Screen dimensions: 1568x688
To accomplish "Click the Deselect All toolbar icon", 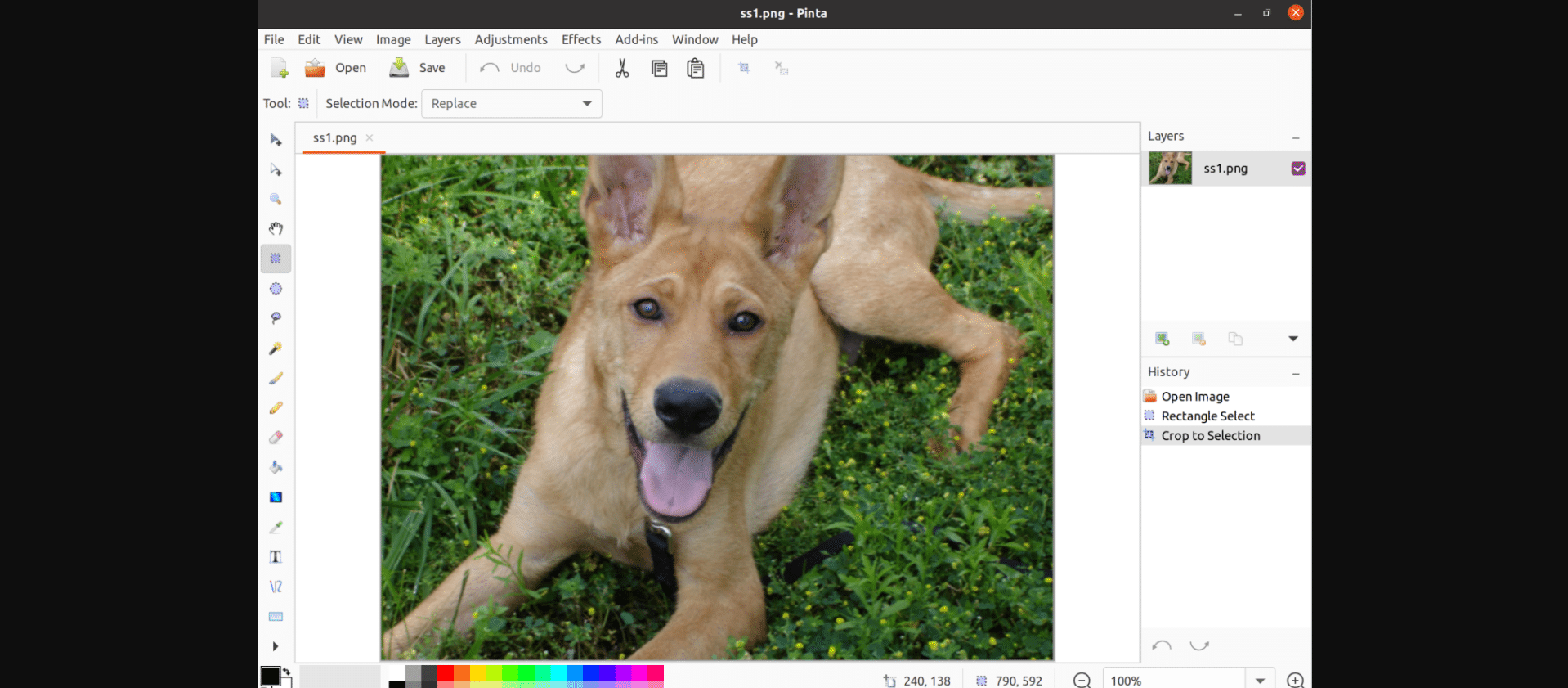I will click(x=781, y=68).
